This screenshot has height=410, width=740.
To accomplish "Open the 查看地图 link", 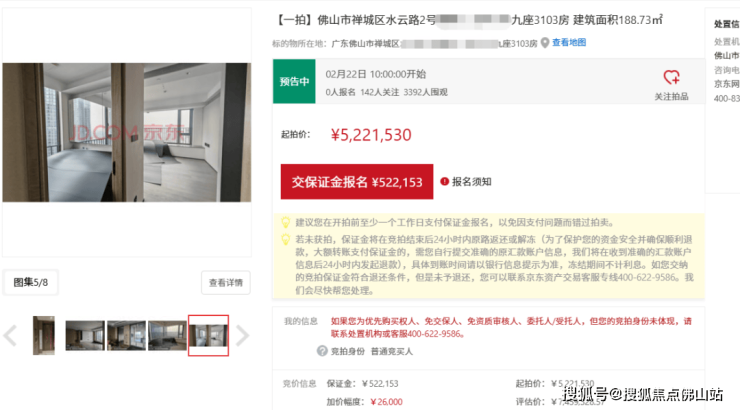I will (569, 42).
